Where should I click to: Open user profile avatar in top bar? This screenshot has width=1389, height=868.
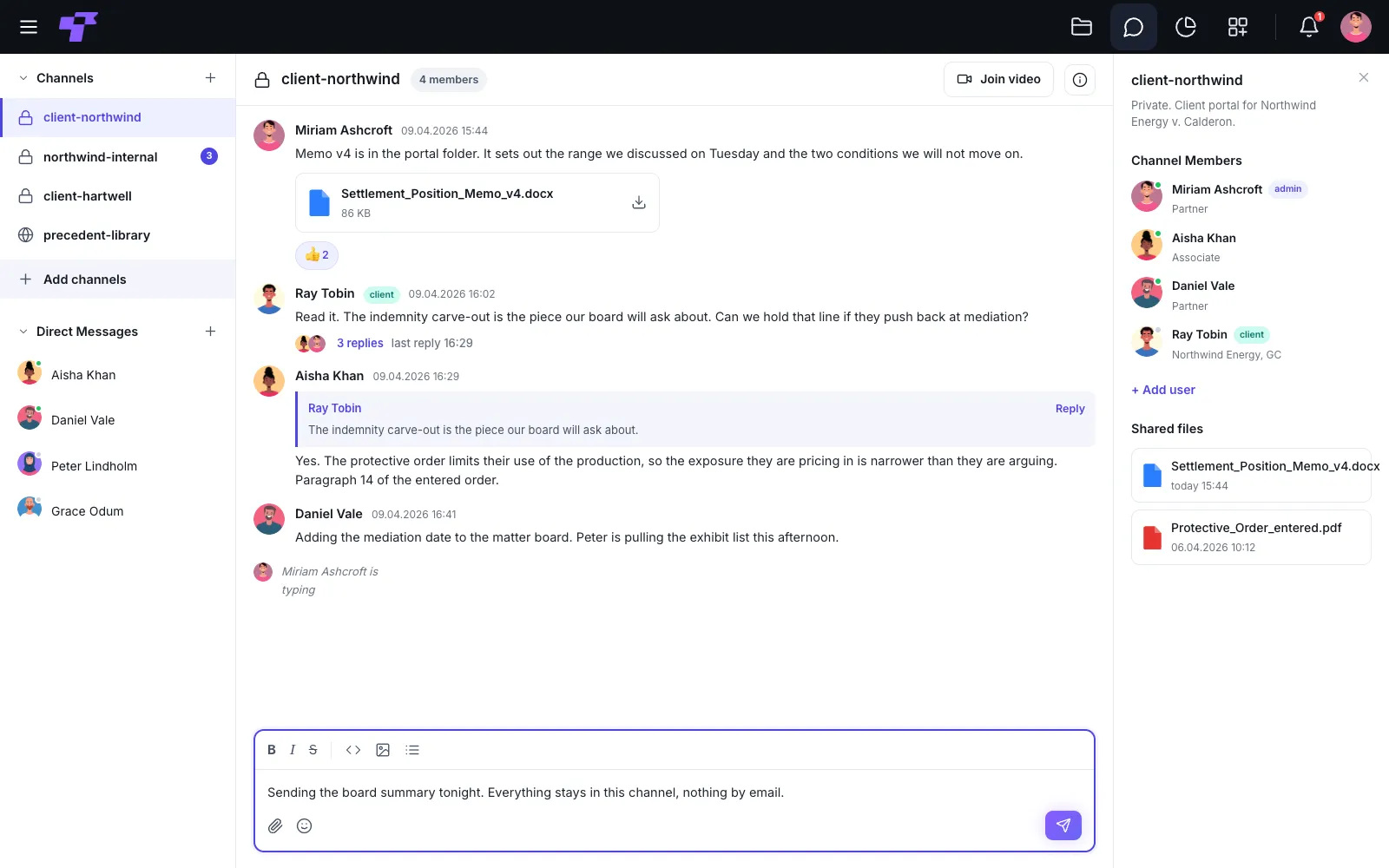1356,27
